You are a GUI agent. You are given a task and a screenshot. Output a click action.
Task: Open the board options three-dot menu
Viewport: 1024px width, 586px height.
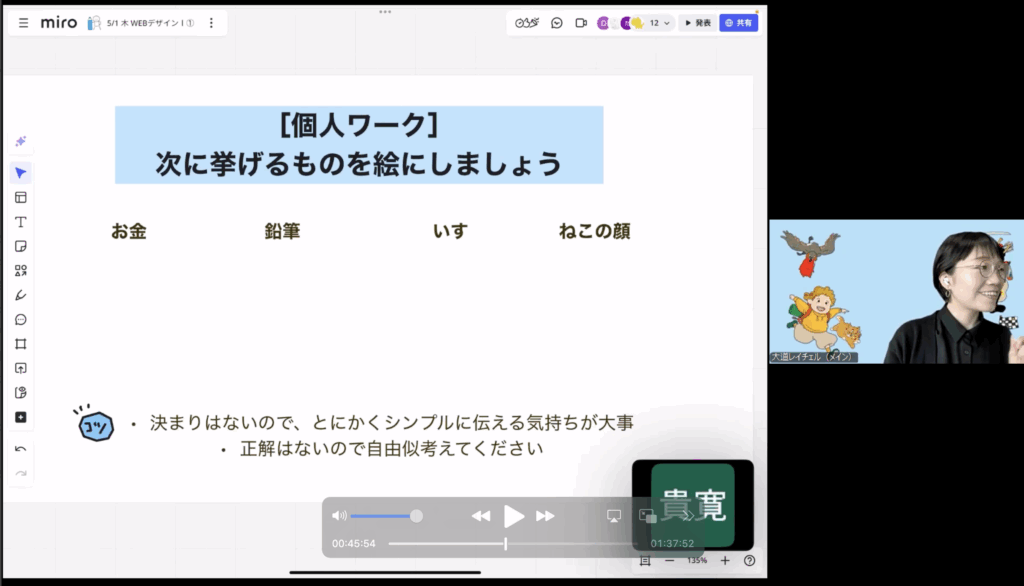click(x=211, y=23)
